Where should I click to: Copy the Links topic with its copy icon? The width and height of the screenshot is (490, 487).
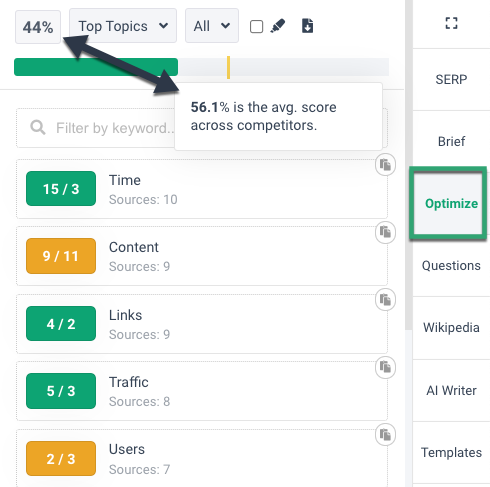[x=385, y=300]
